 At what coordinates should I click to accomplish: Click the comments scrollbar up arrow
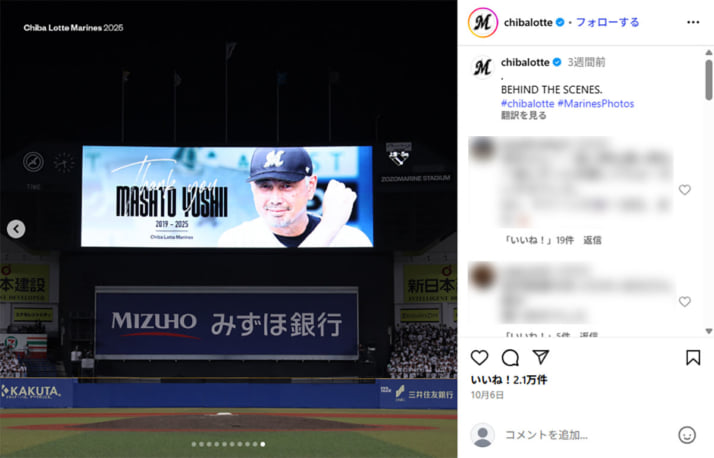click(x=709, y=53)
